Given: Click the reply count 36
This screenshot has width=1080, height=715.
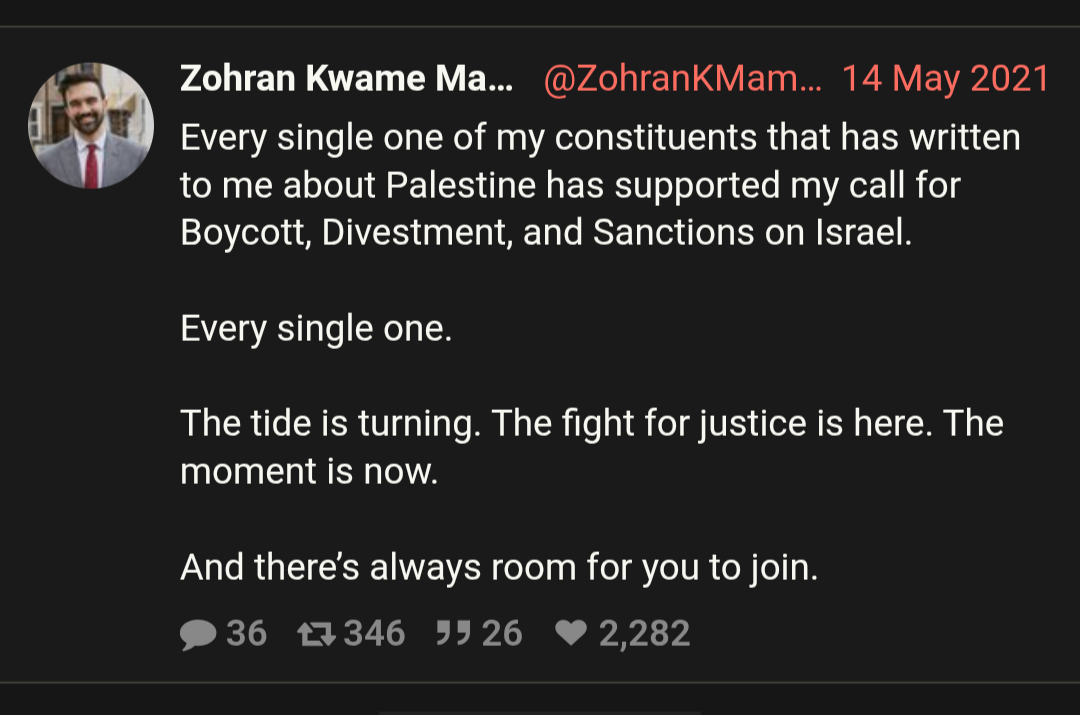Looking at the screenshot, I should [x=247, y=634].
